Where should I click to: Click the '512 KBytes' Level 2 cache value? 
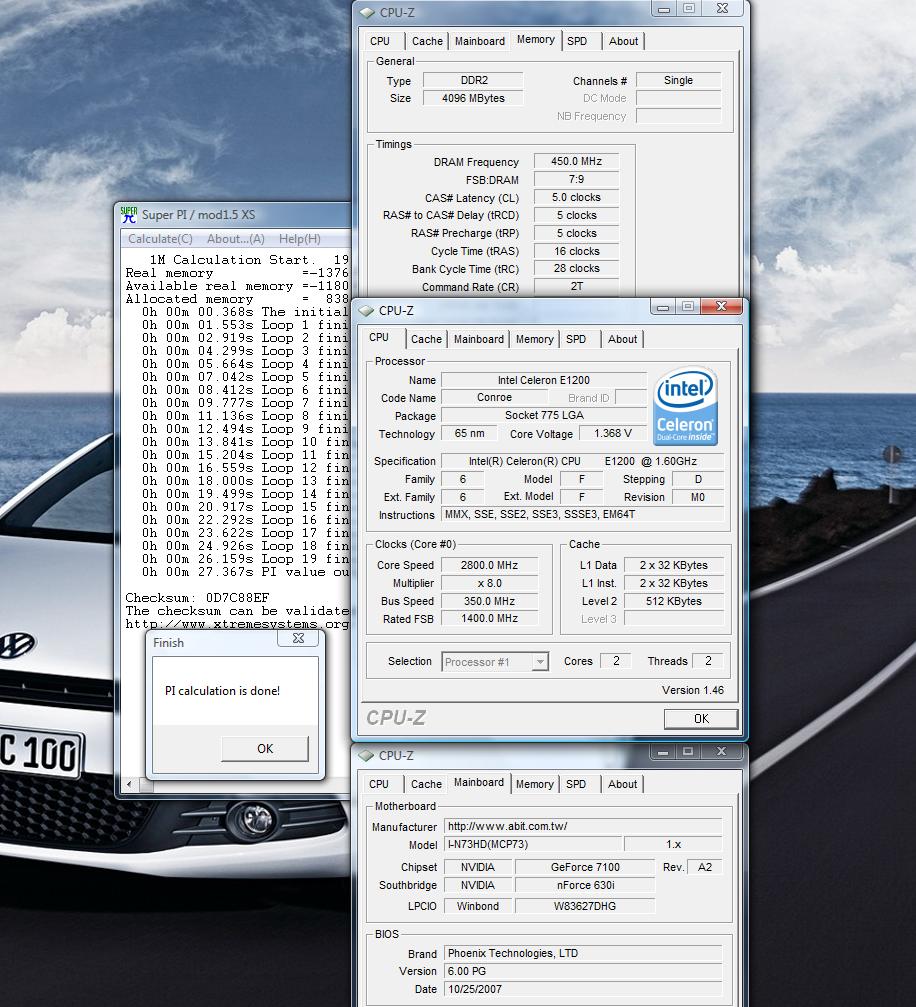pos(674,601)
